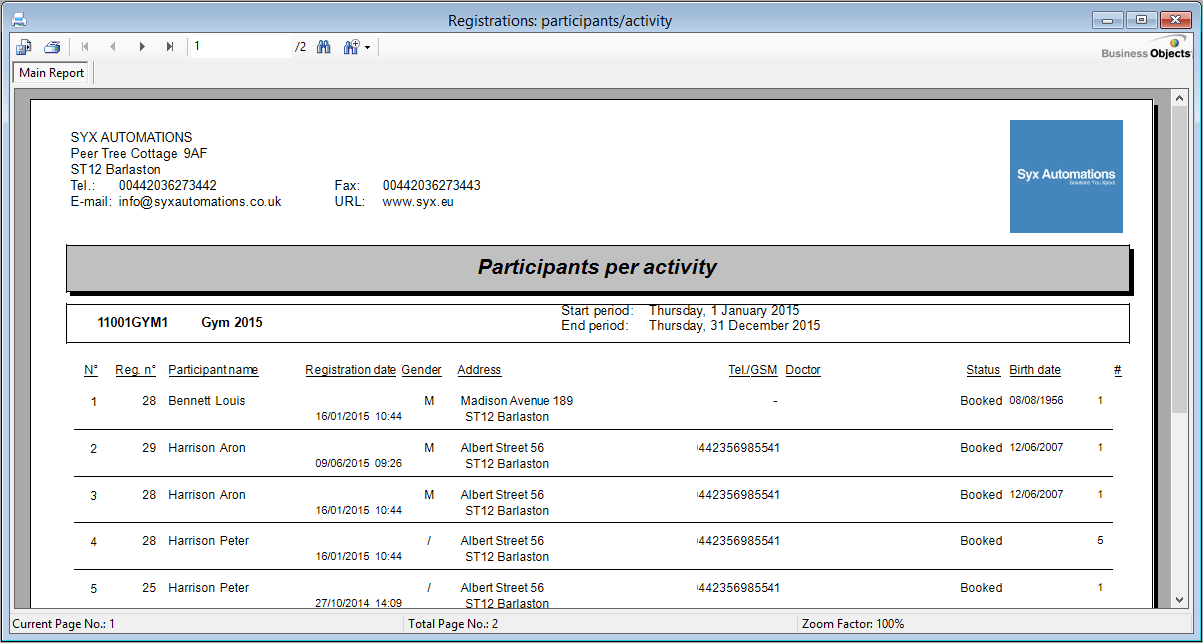Click the Syx Automations logo image
Image resolution: width=1203 pixels, height=643 pixels.
(x=1066, y=176)
